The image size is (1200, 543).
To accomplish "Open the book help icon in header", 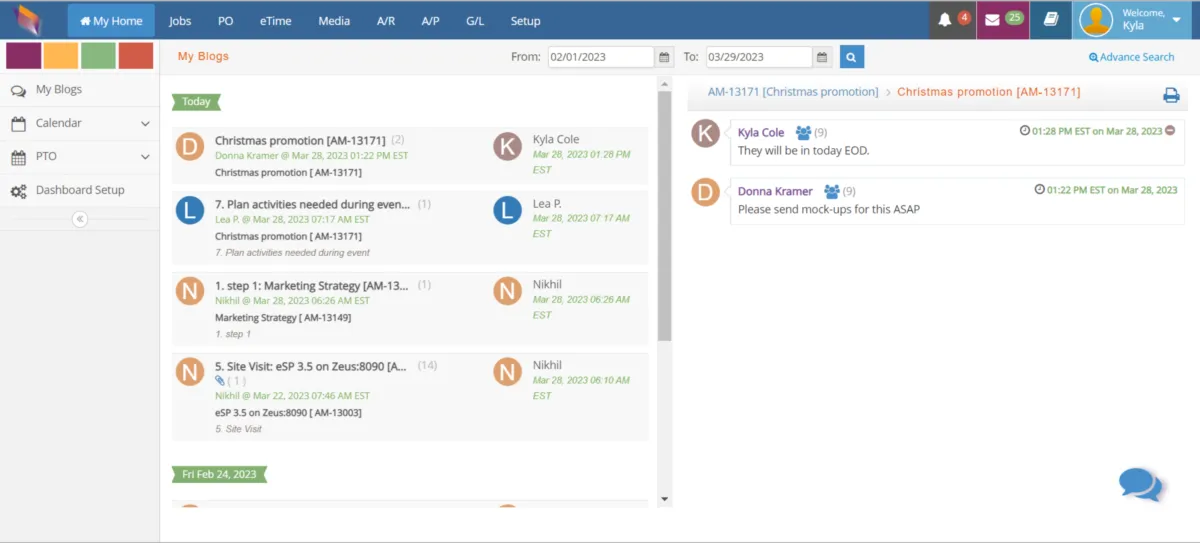I will pyautogui.click(x=1050, y=20).
